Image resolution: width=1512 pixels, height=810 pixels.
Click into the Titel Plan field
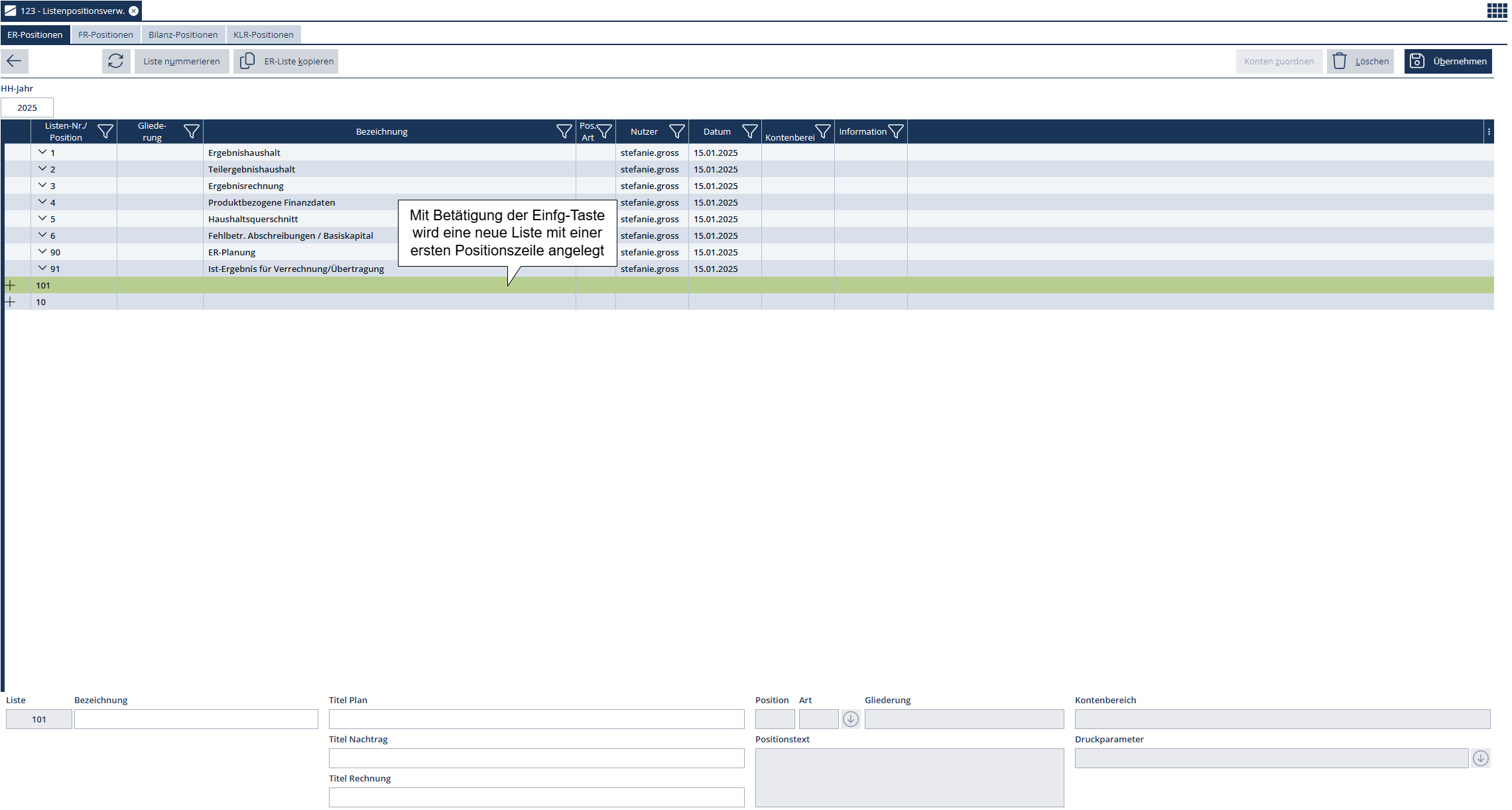pyautogui.click(x=536, y=719)
